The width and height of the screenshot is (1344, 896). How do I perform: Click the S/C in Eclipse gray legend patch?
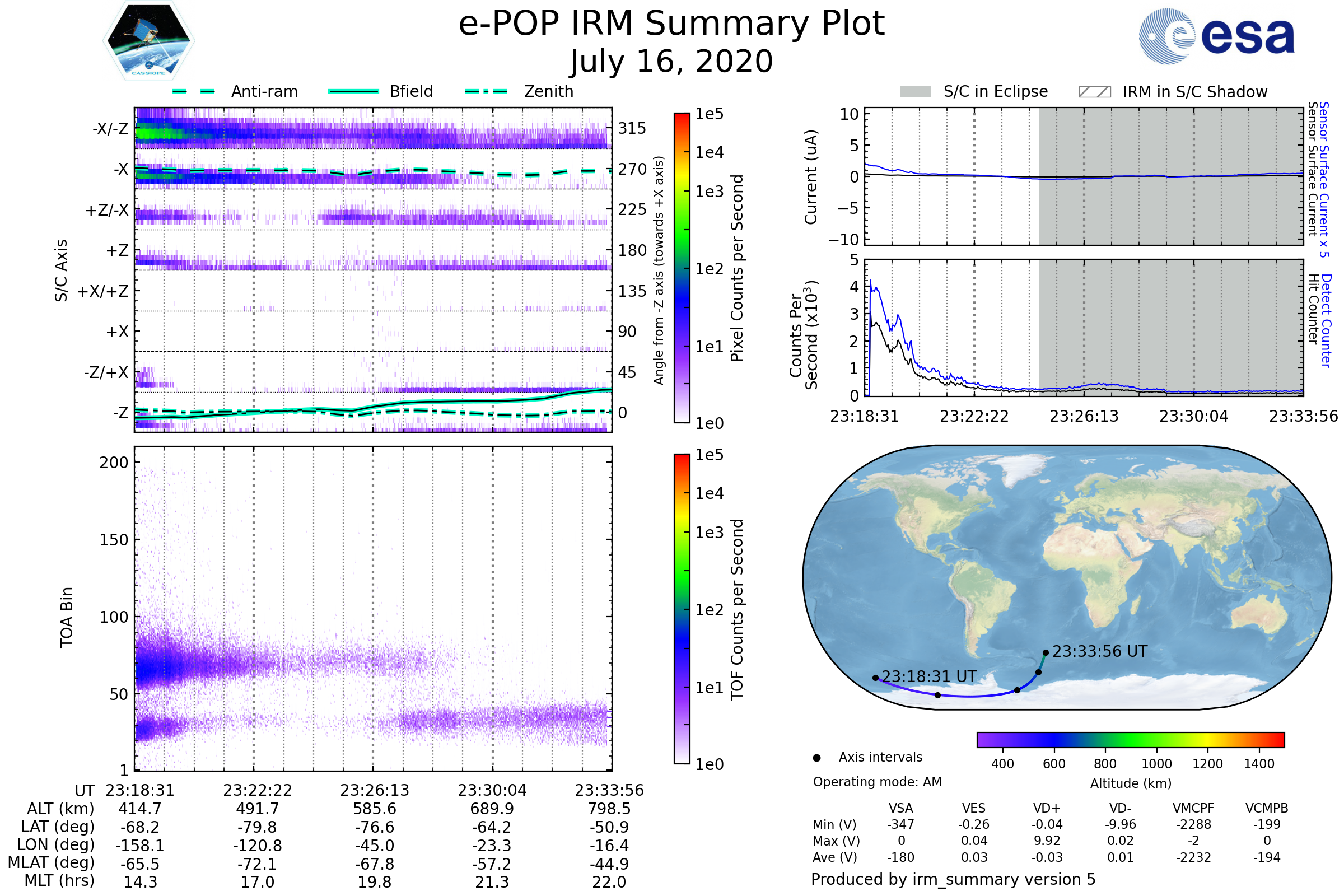click(x=916, y=92)
